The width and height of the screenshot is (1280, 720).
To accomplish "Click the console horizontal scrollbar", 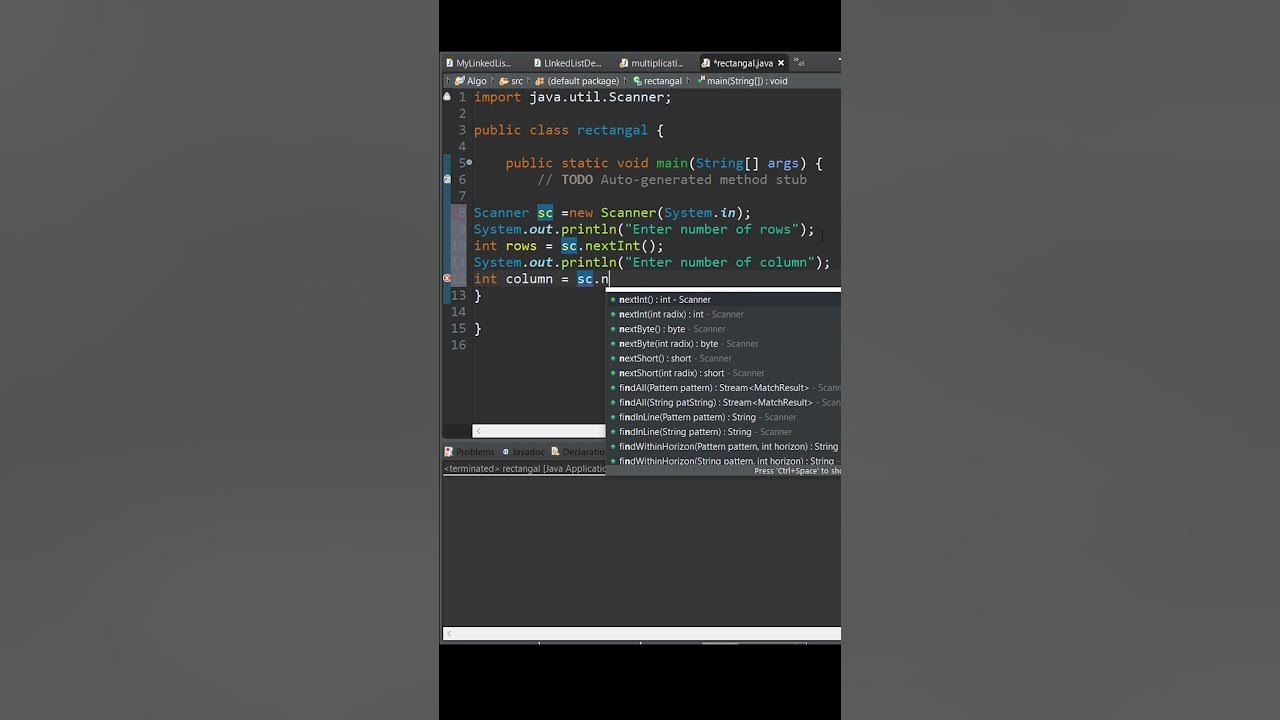I will coord(642,633).
